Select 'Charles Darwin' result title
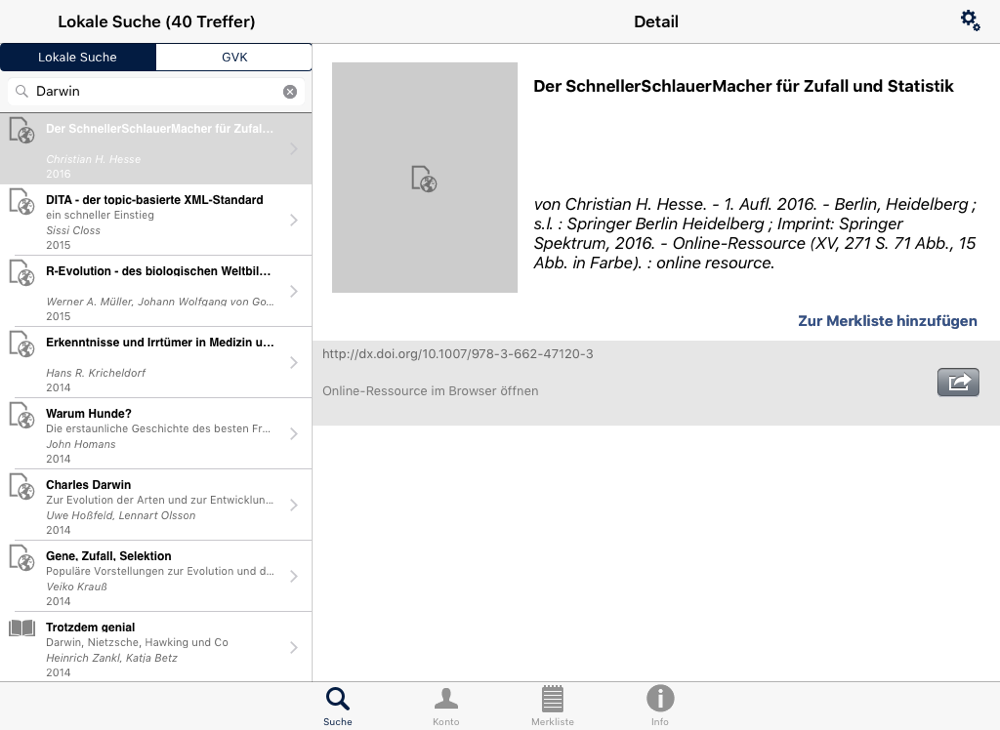This screenshot has height=730, width=1000. tap(88, 485)
